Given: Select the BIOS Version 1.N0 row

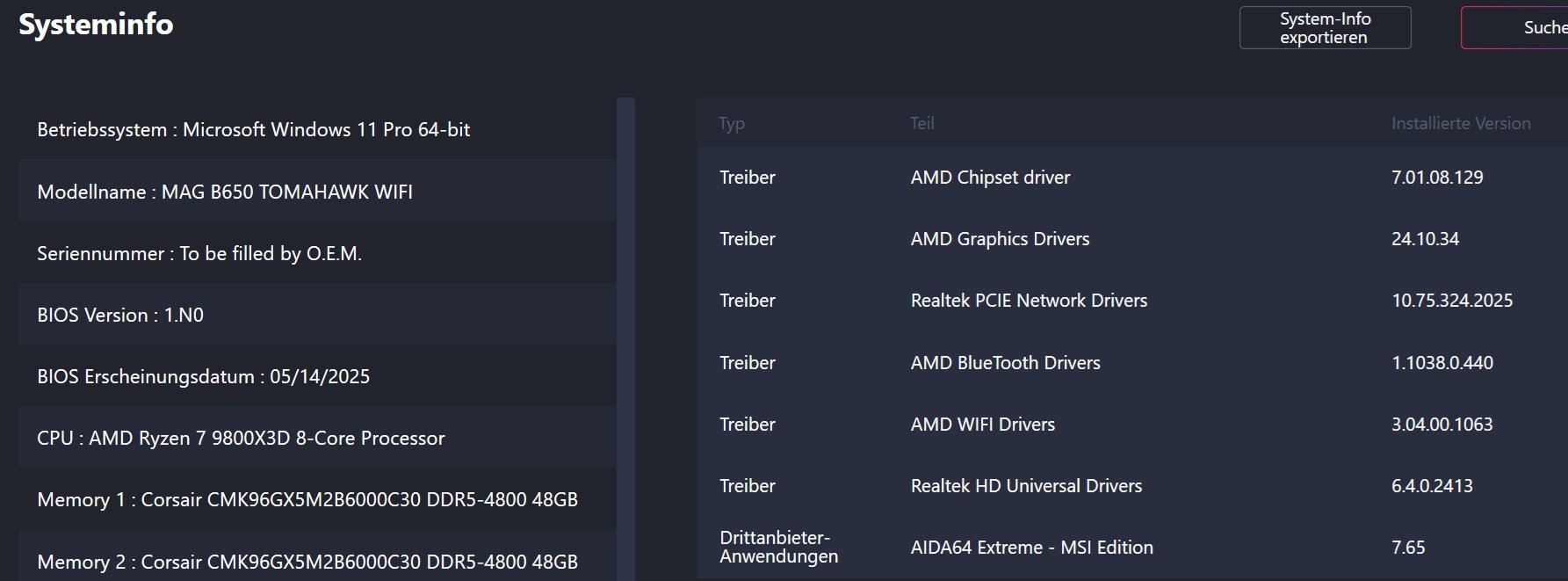Looking at the screenshot, I should point(317,315).
